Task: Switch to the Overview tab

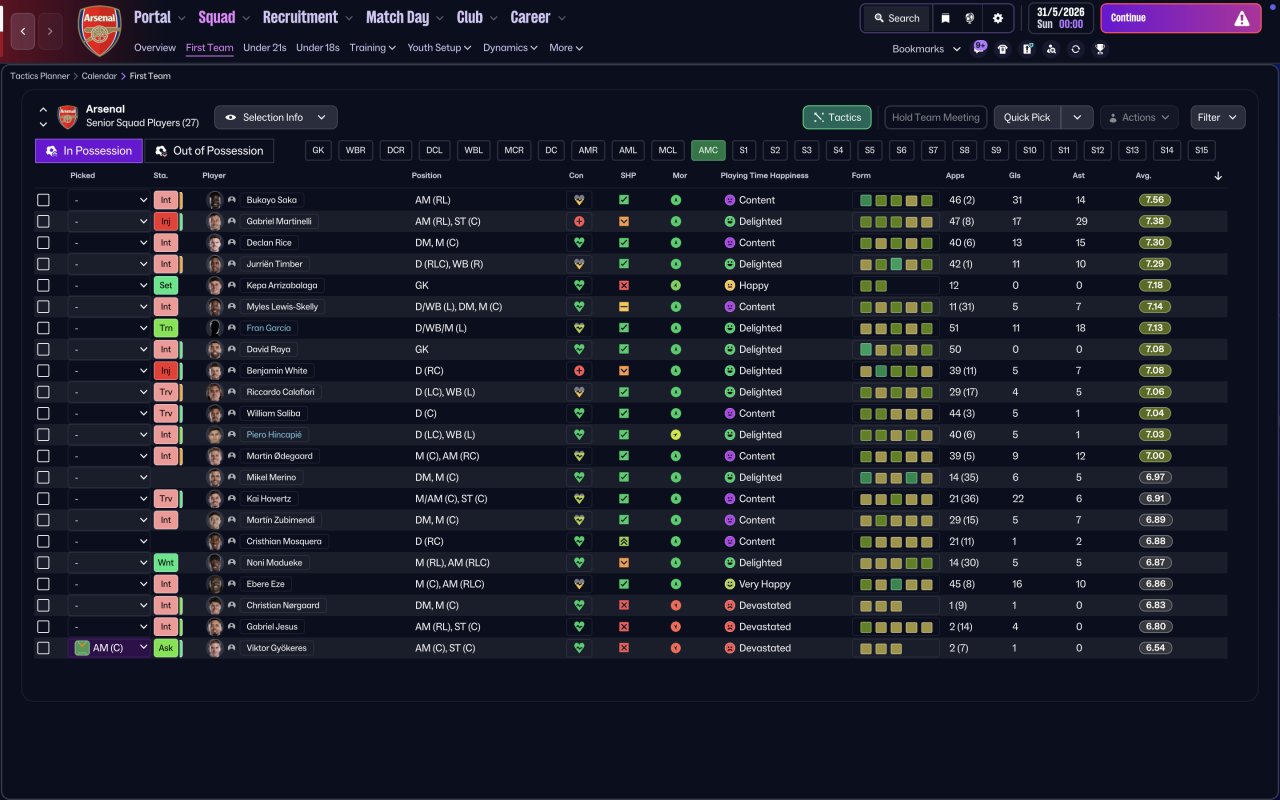Action: [155, 47]
